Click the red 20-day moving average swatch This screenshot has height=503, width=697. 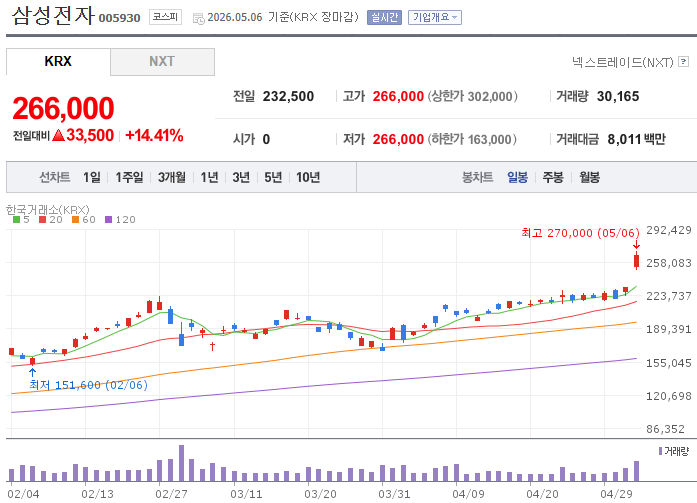[43, 220]
